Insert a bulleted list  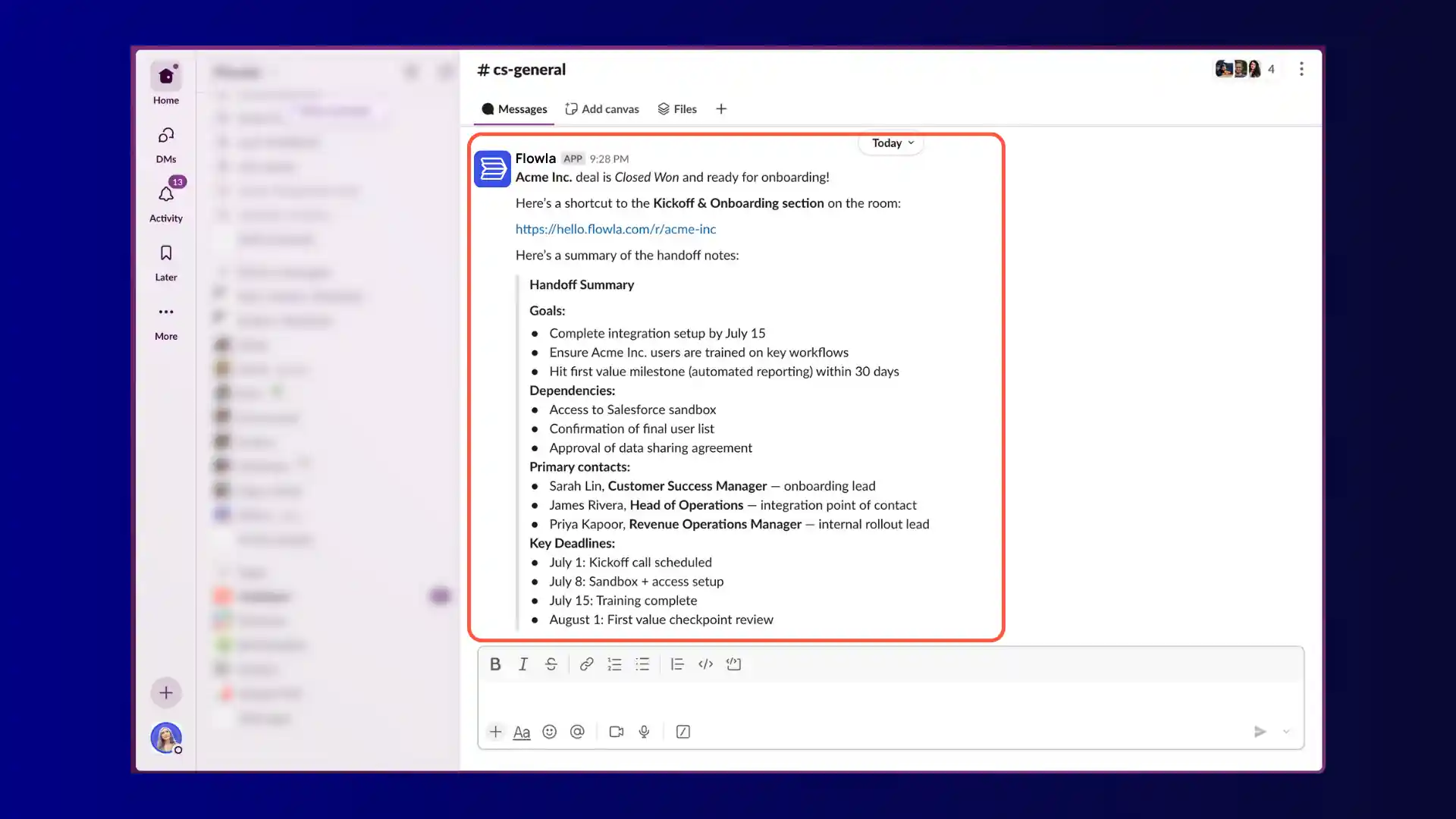point(642,664)
